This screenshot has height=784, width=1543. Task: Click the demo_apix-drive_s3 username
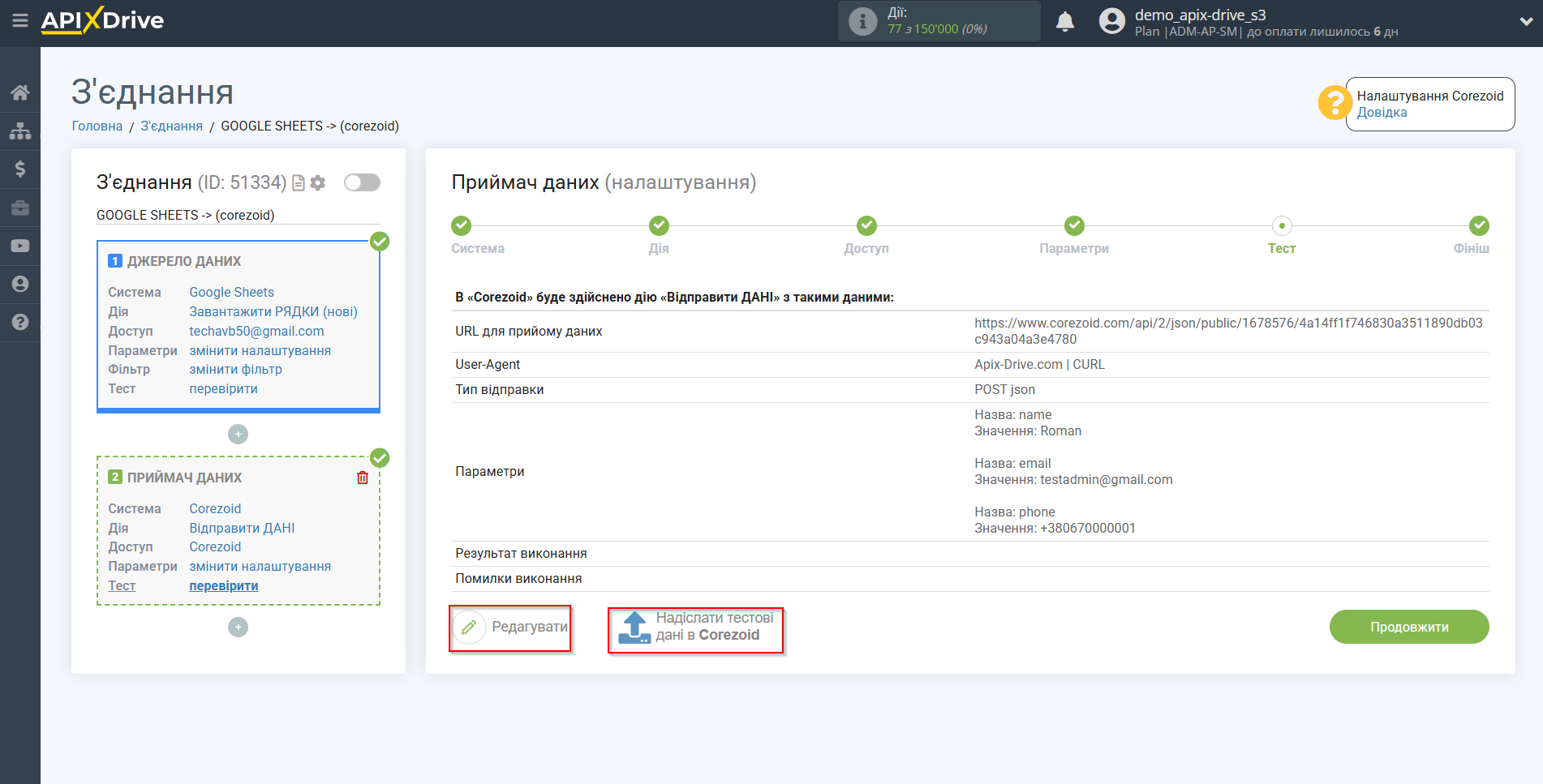1200,15
